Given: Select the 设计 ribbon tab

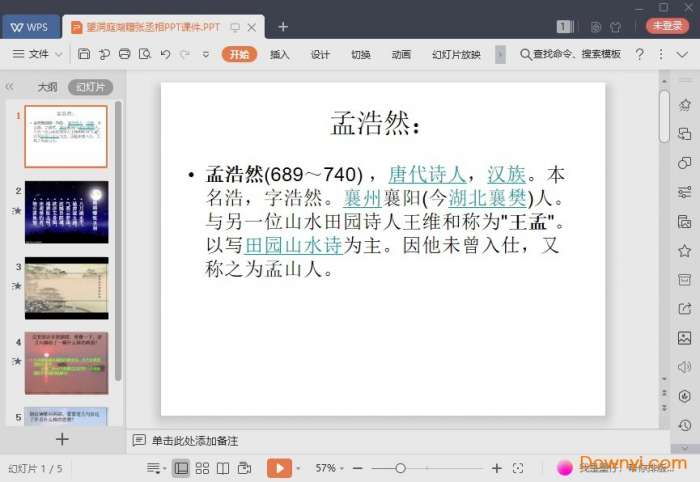Looking at the screenshot, I should [x=320, y=54].
